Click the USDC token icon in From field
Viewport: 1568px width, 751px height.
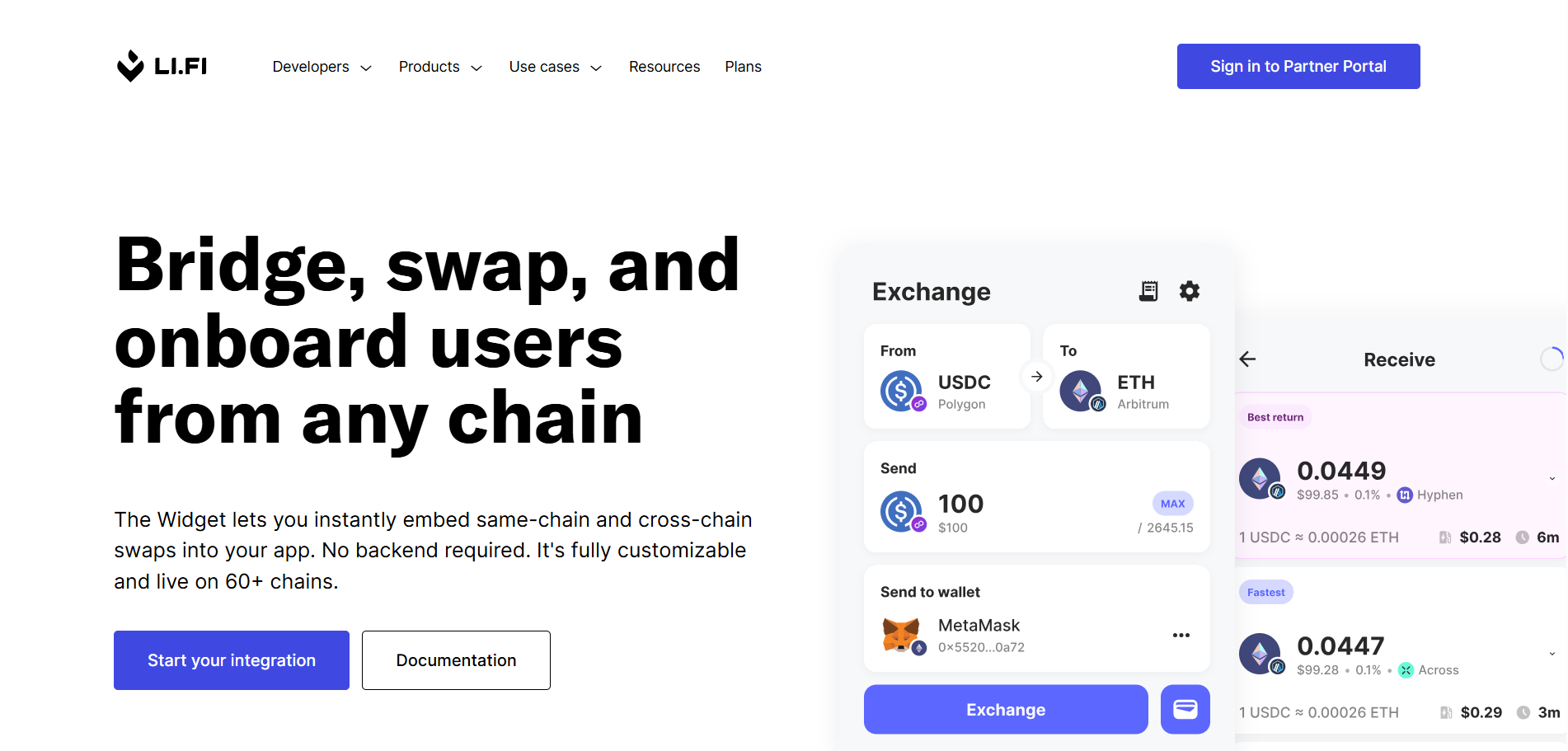coord(901,391)
